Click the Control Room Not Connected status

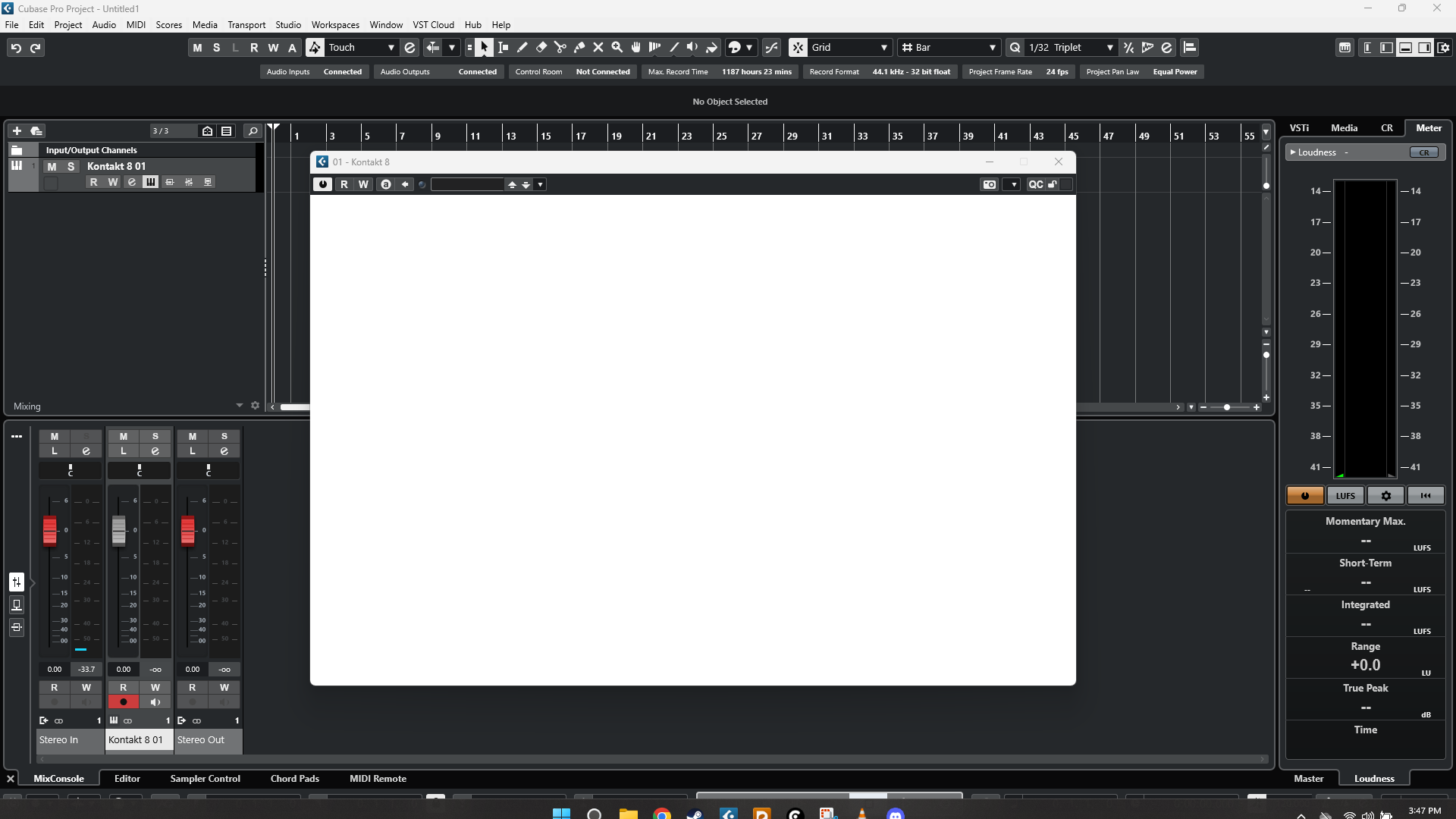(573, 71)
